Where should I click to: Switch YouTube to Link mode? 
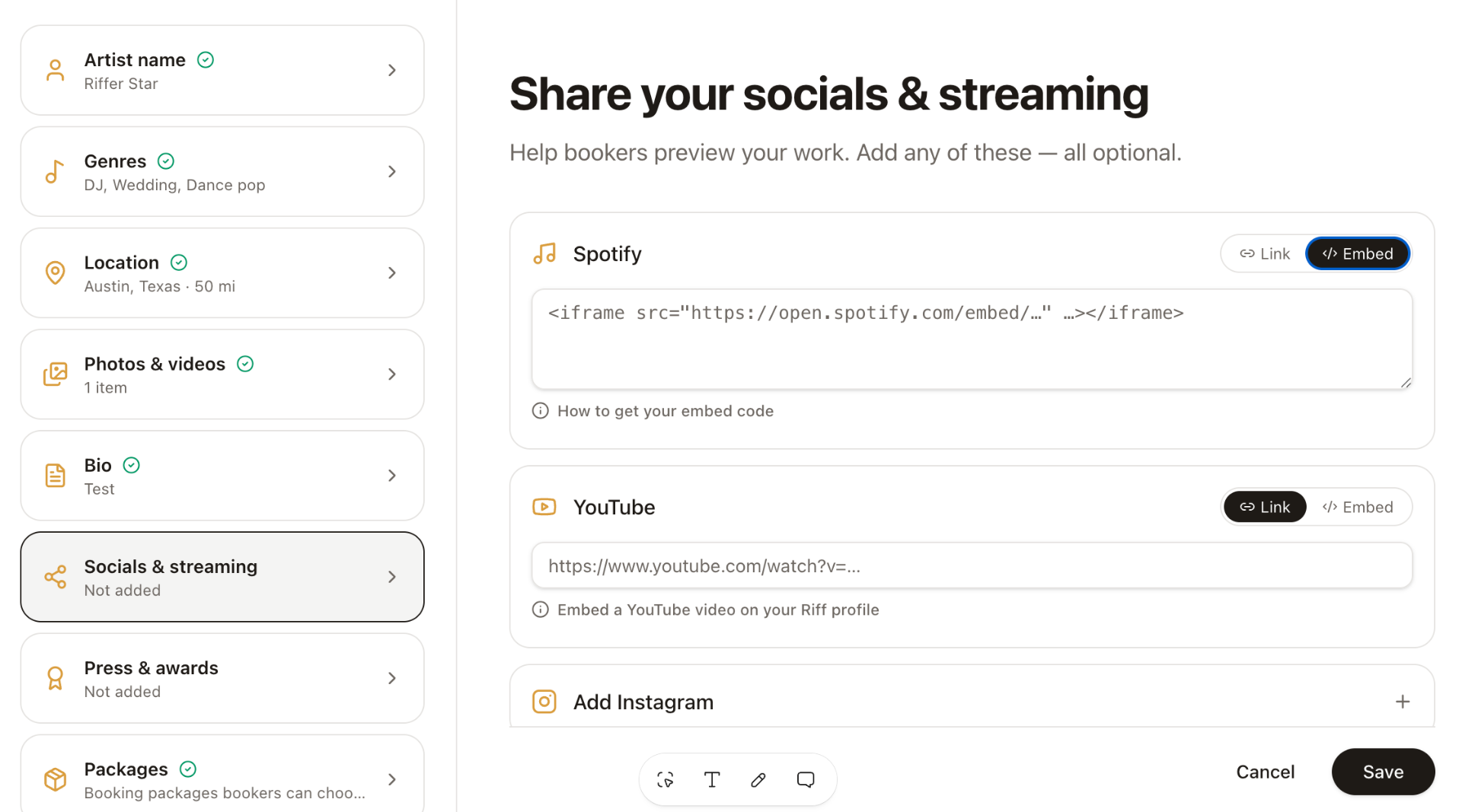[x=1265, y=507]
